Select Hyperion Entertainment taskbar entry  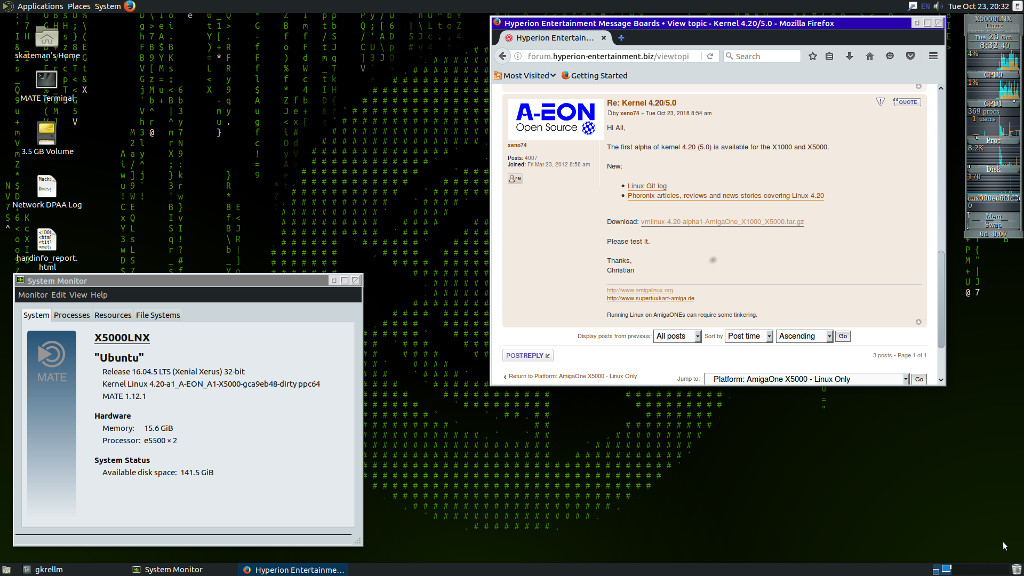click(293, 569)
